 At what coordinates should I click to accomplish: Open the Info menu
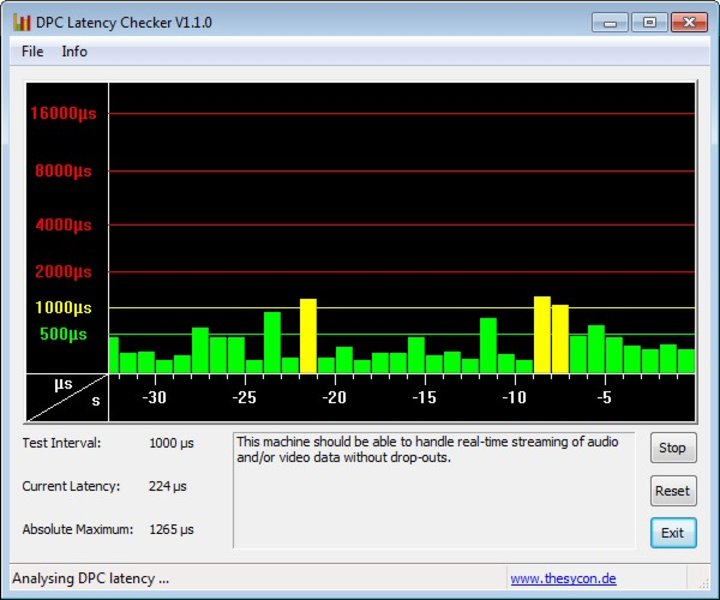[74, 51]
